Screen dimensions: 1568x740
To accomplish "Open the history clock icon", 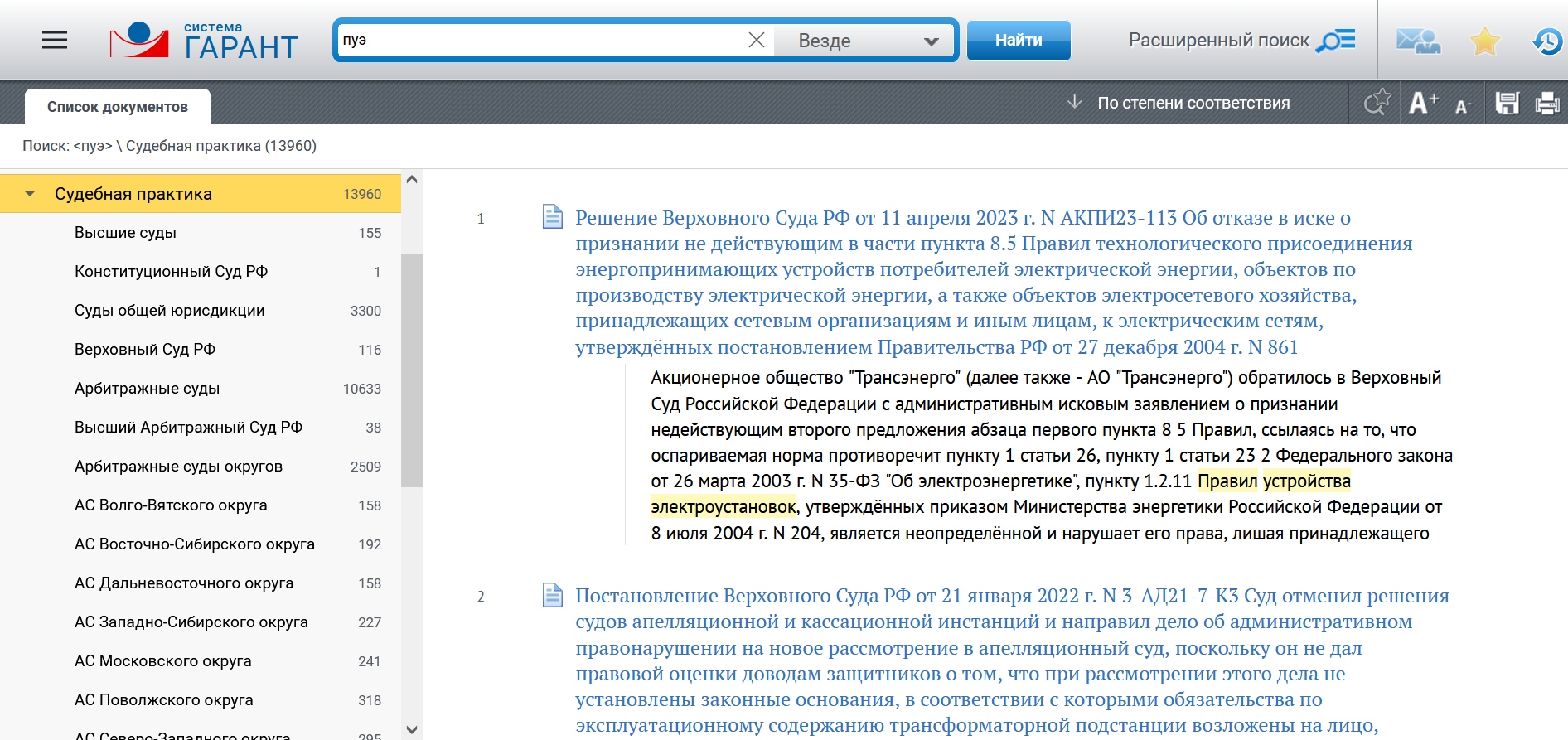I will pos(1546,41).
